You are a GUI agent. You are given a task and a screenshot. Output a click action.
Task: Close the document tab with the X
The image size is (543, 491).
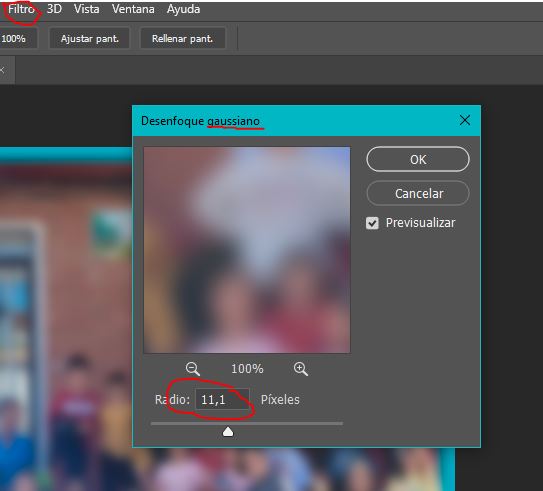pos(2,70)
